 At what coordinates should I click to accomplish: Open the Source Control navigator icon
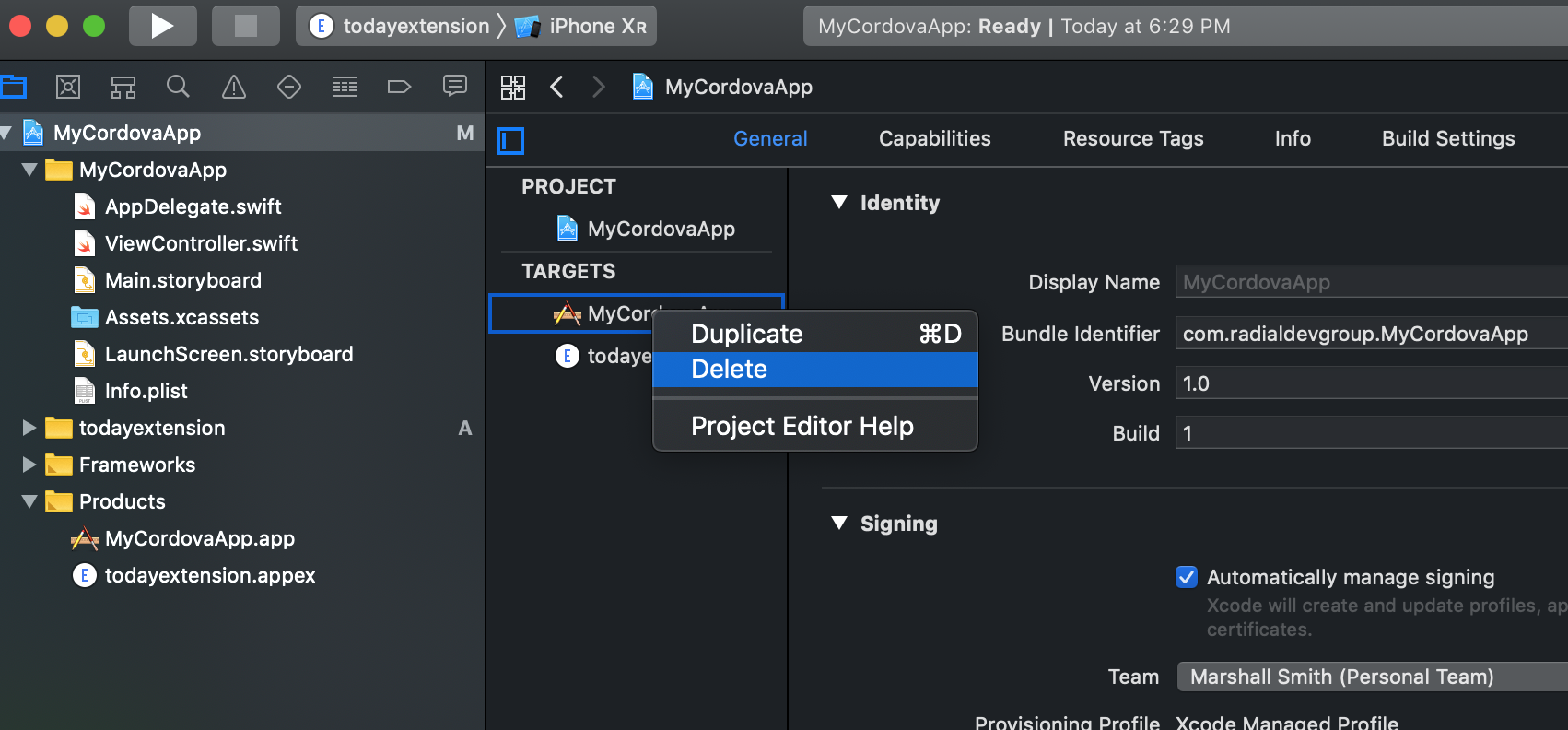coord(68,87)
